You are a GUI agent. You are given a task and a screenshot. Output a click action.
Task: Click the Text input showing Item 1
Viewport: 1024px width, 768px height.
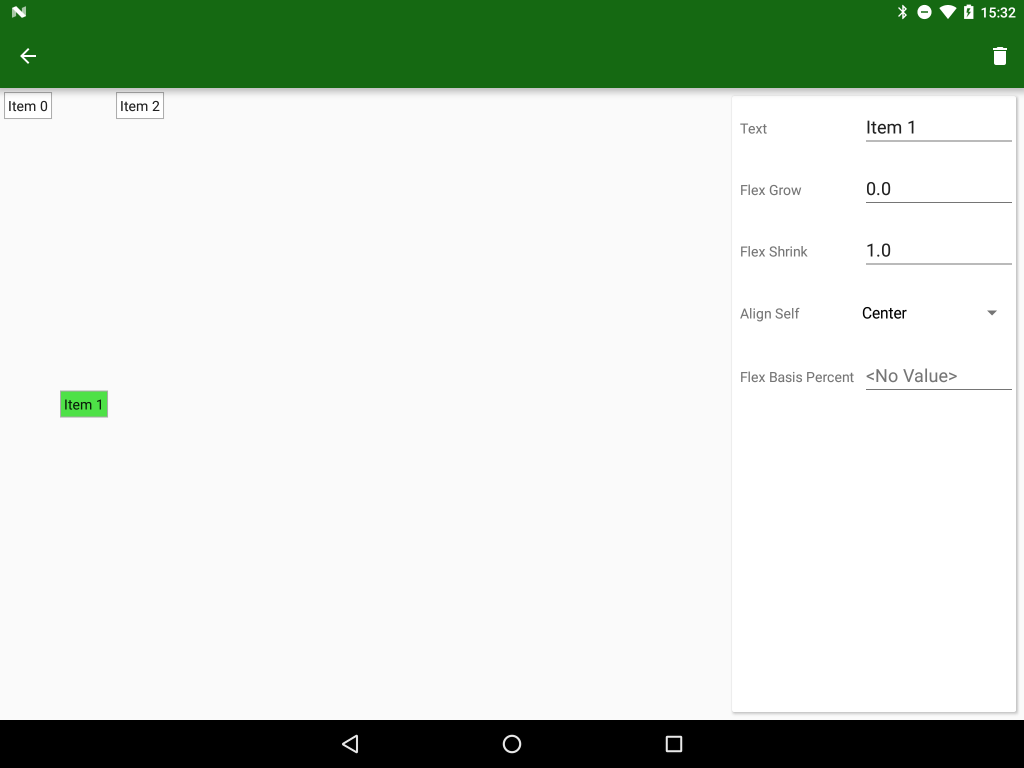pyautogui.click(x=936, y=127)
